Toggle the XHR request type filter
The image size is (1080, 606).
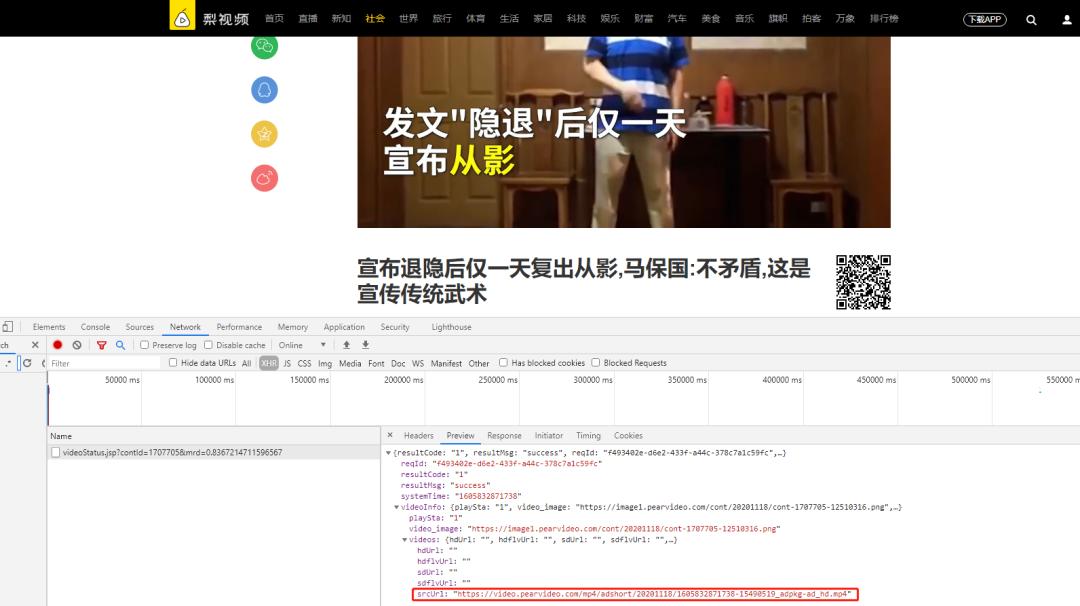pyautogui.click(x=269, y=364)
